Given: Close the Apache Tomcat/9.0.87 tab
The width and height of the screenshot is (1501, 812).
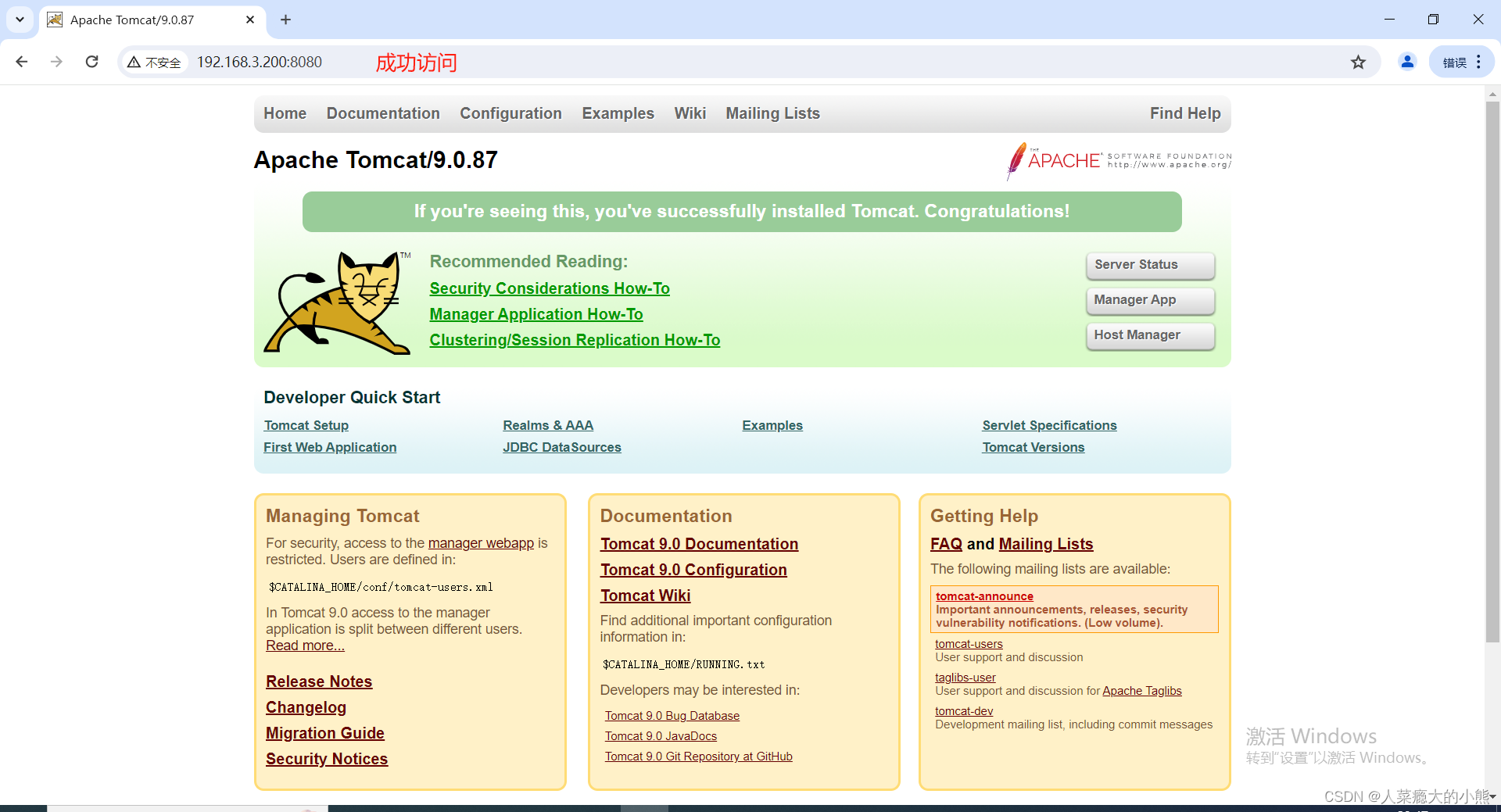Looking at the screenshot, I should 250,20.
